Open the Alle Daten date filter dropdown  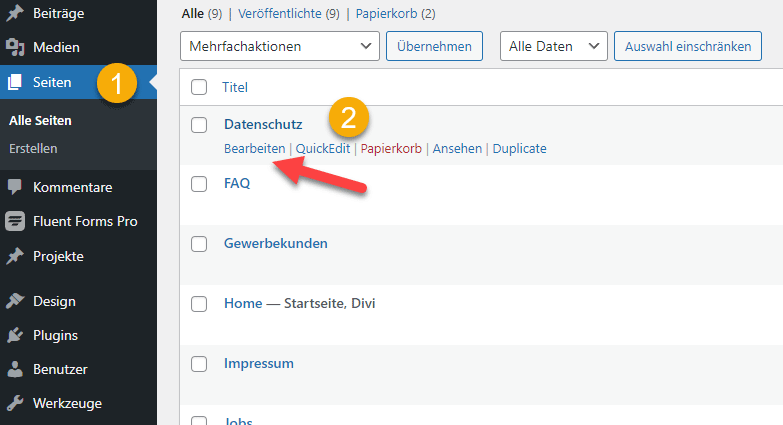(x=553, y=46)
